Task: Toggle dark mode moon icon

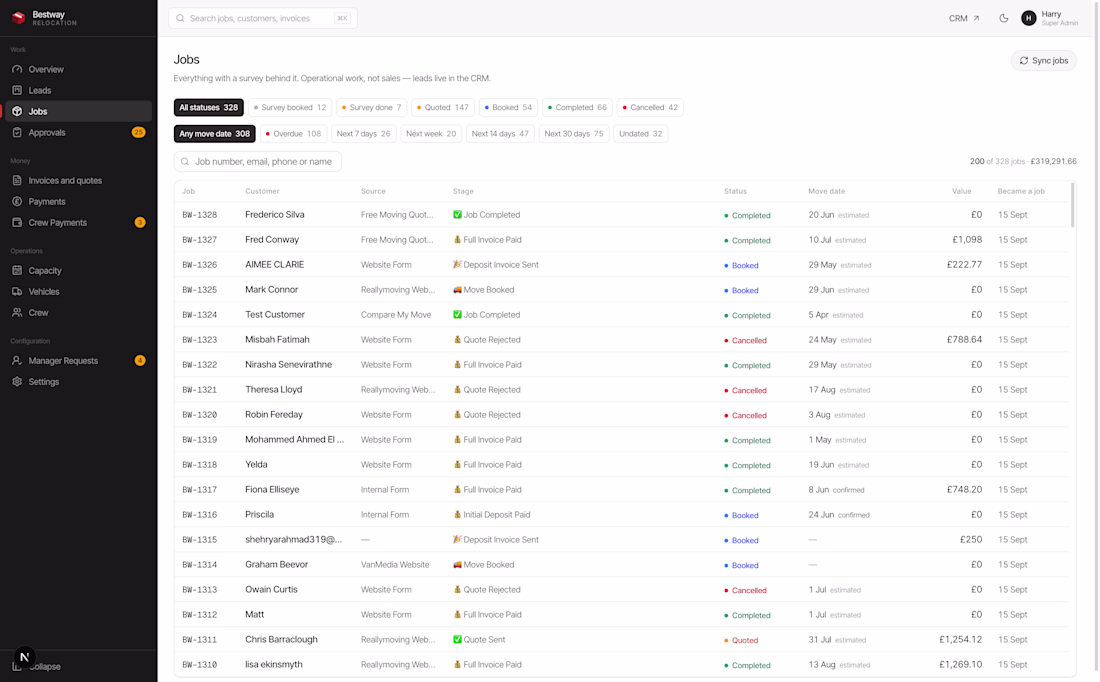Action: (x=1004, y=18)
